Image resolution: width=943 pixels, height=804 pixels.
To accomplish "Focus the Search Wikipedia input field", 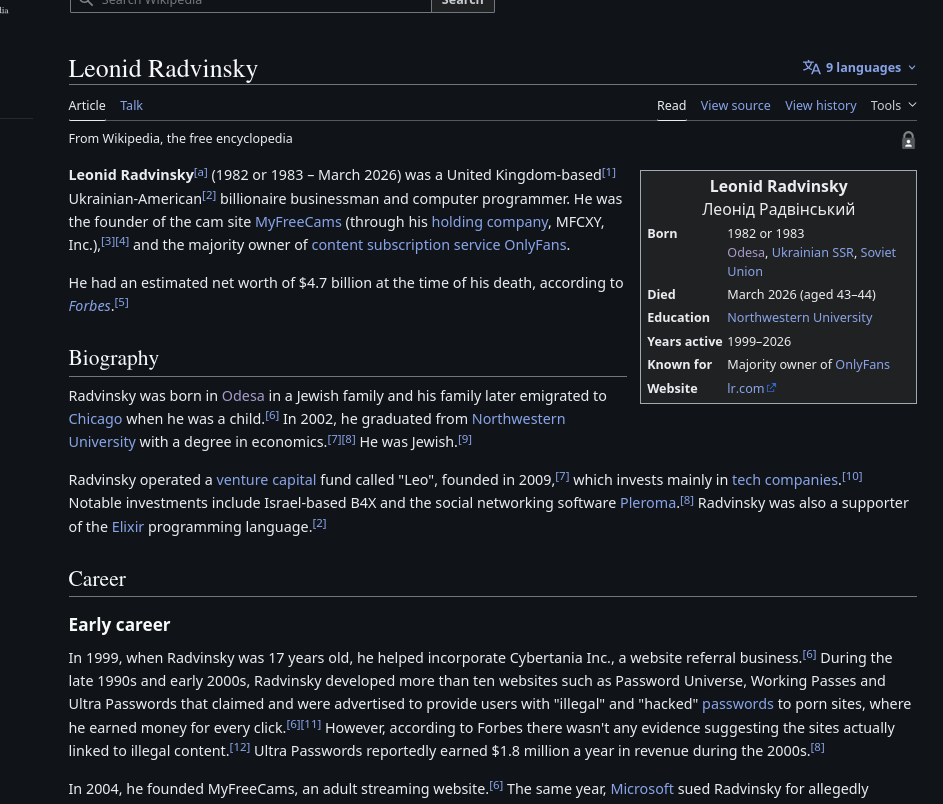I will click(251, 4).
